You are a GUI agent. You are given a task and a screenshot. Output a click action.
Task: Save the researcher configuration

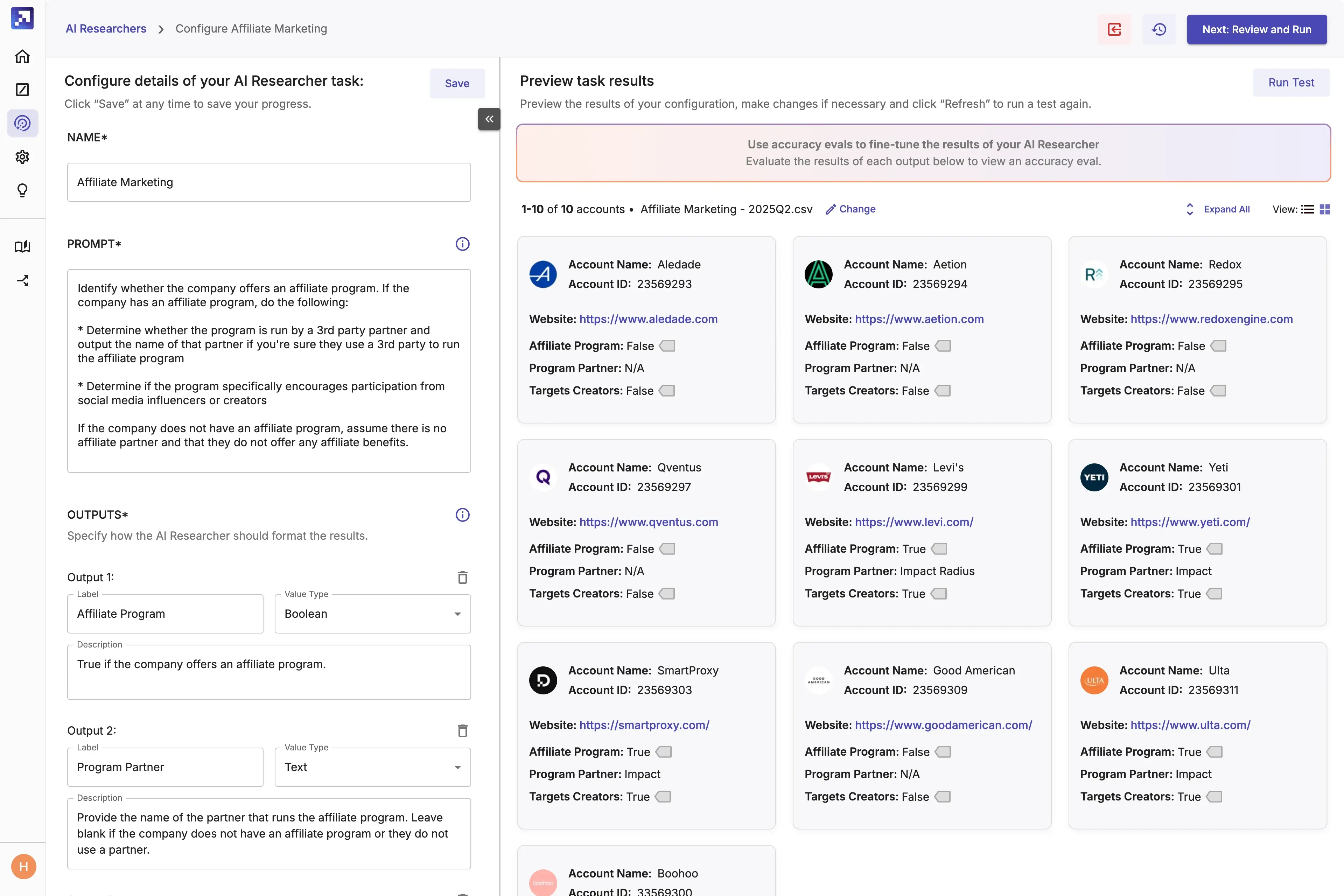click(x=457, y=83)
